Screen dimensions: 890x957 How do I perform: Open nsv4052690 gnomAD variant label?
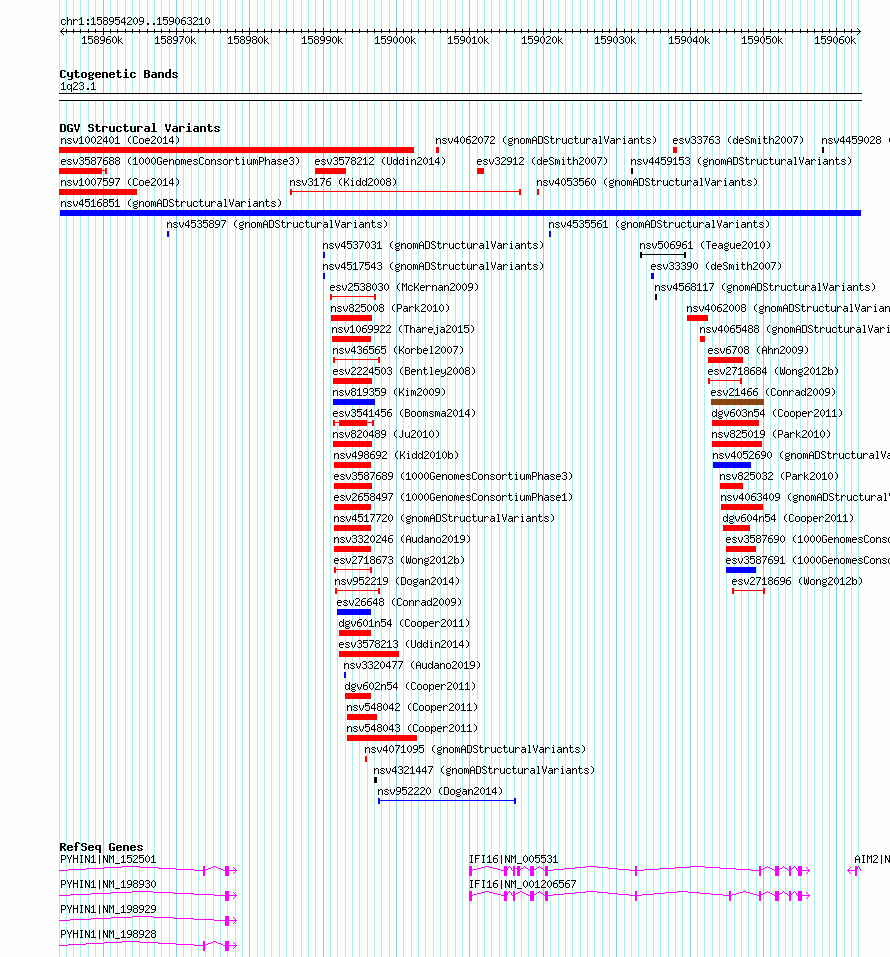pyautogui.click(x=801, y=455)
